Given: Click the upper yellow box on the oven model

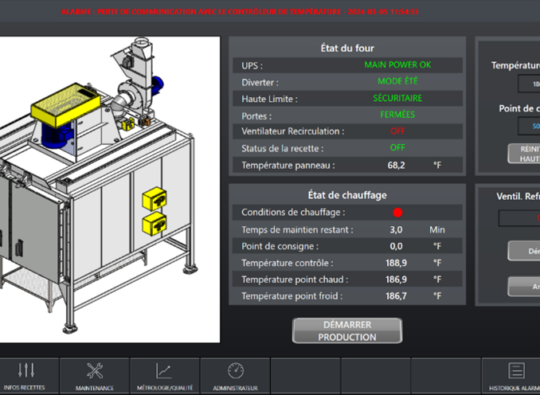Looking at the screenshot, I should pos(155,198).
